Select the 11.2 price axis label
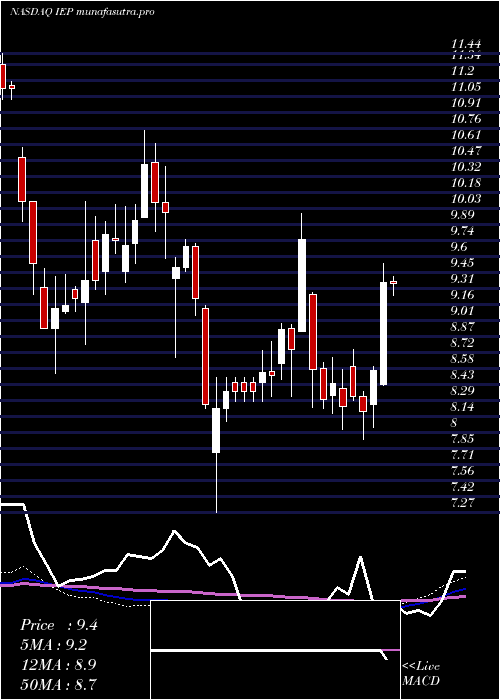This screenshot has height=700, width=500. [x=462, y=71]
